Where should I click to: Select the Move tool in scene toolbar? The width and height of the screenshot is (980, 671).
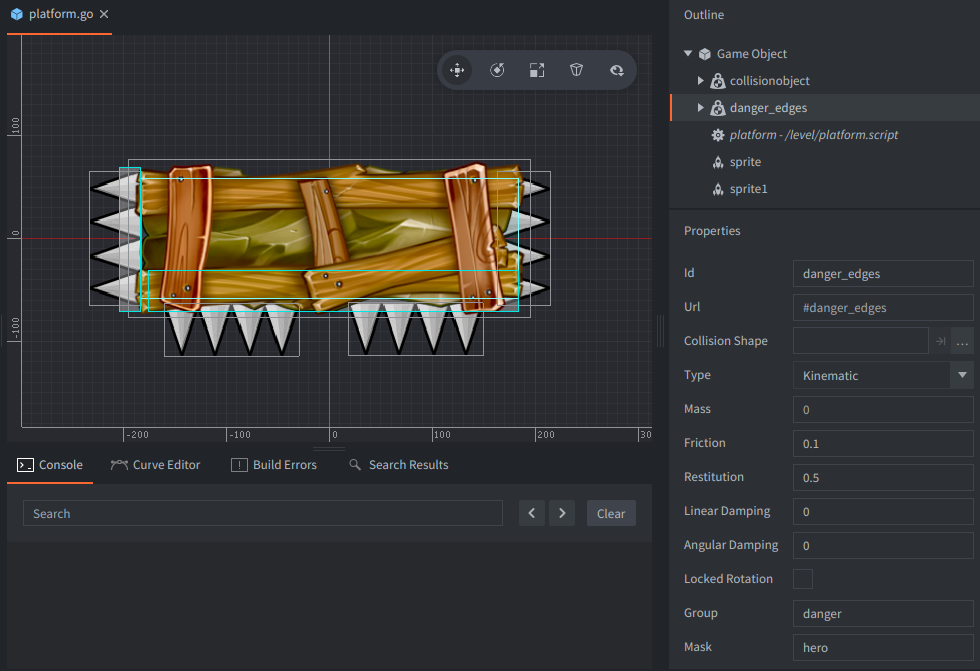click(x=457, y=70)
